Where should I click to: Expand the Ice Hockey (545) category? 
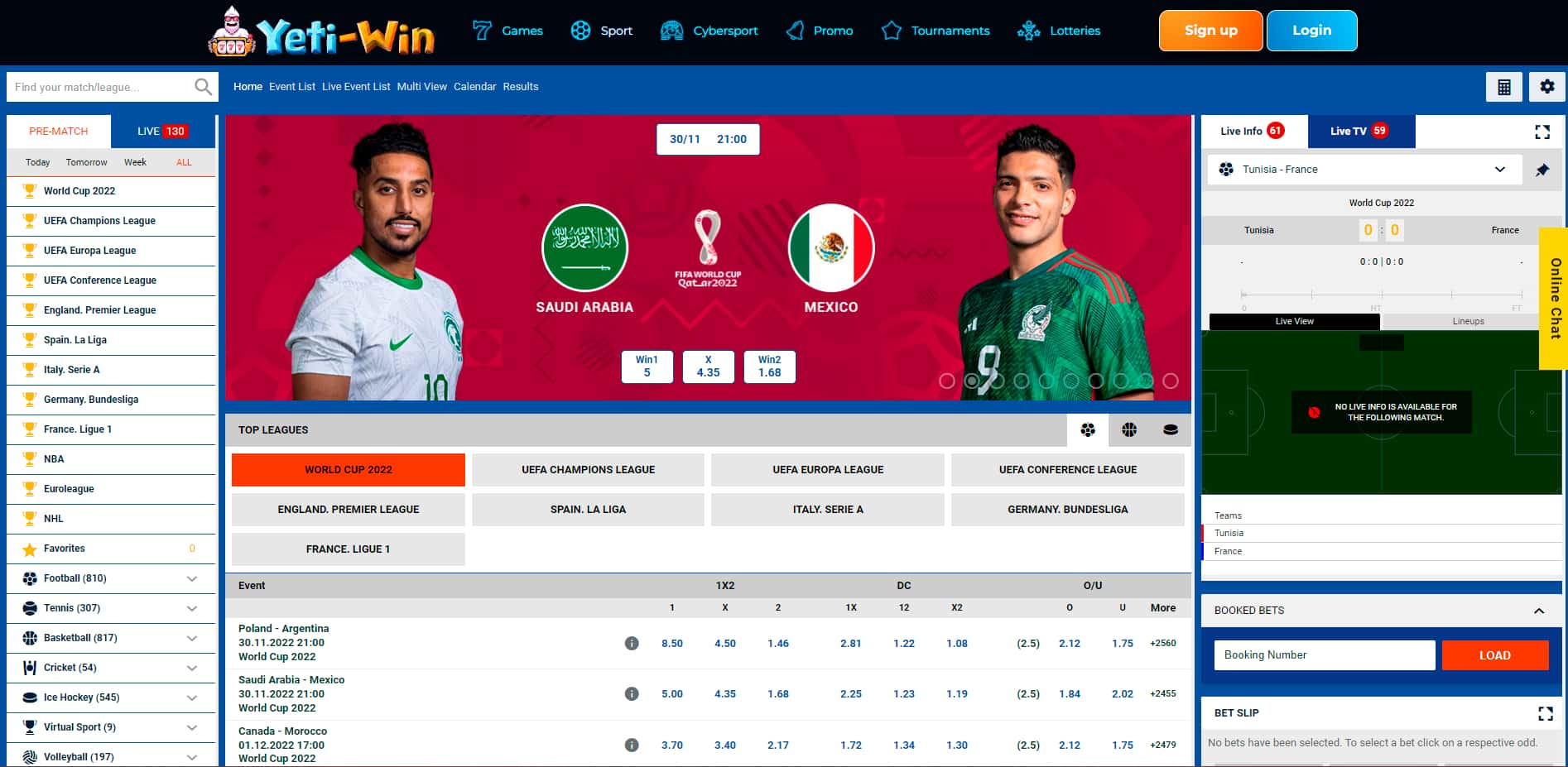click(x=192, y=697)
